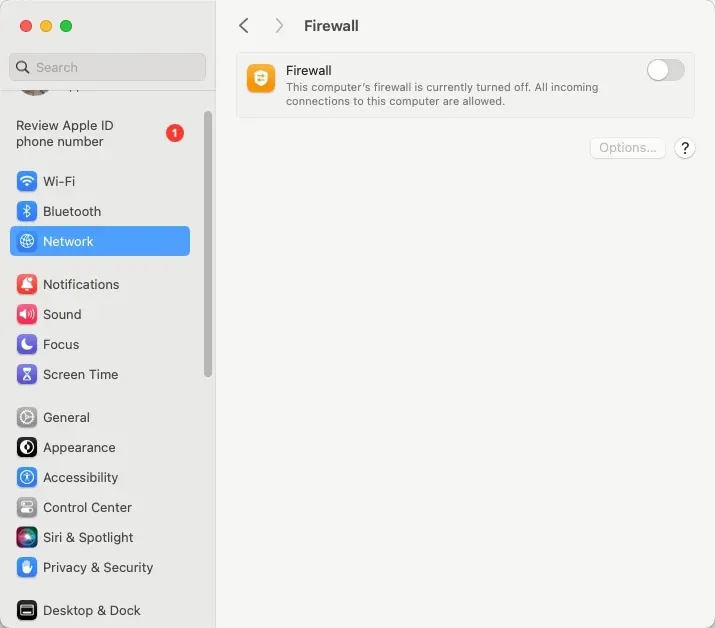The height and width of the screenshot is (628, 715).
Task: Click the Network globe icon
Action: [27, 241]
